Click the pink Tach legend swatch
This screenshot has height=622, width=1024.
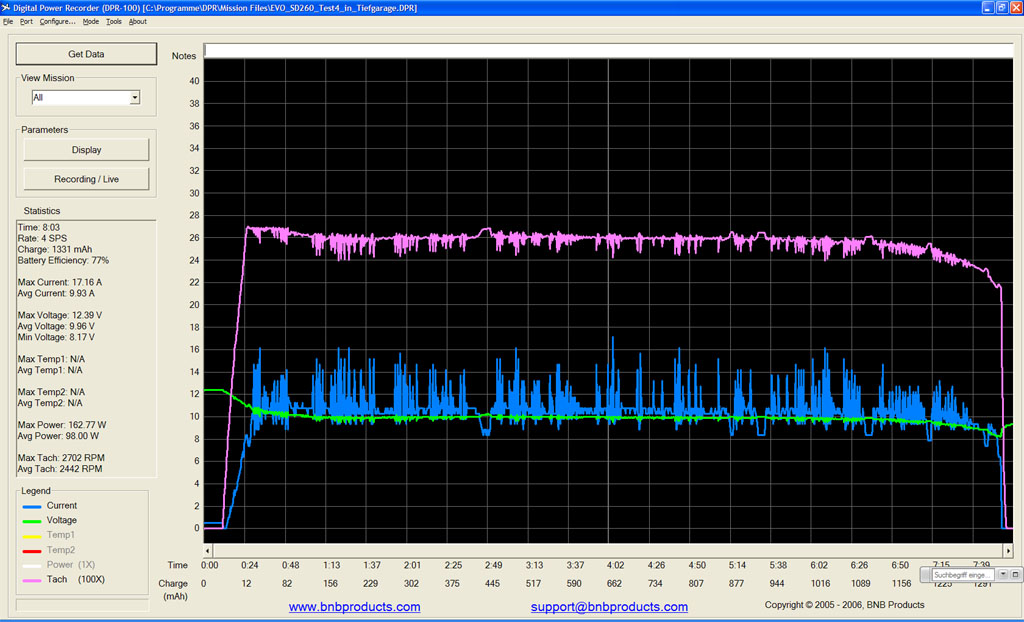tap(32, 580)
